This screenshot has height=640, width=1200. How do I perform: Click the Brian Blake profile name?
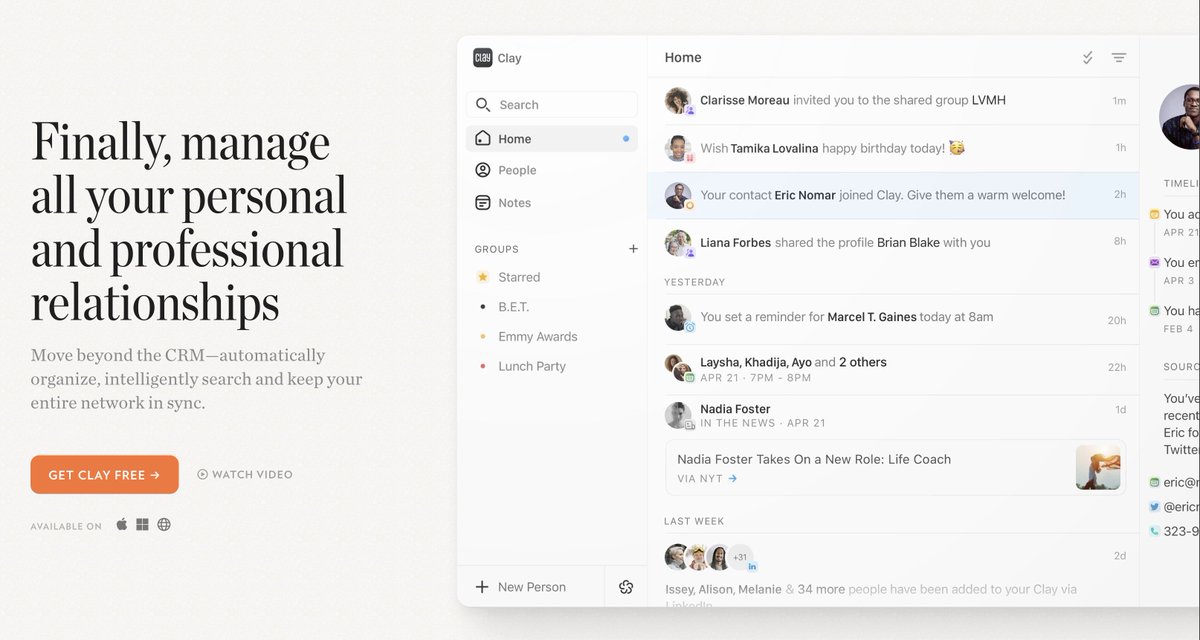[908, 243]
